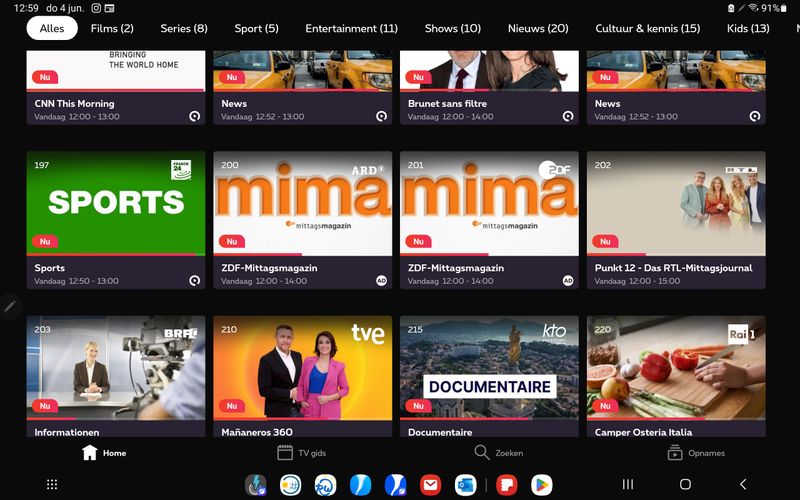
Task: Open channel 200 ARD mima thumbnail
Action: click(x=303, y=203)
